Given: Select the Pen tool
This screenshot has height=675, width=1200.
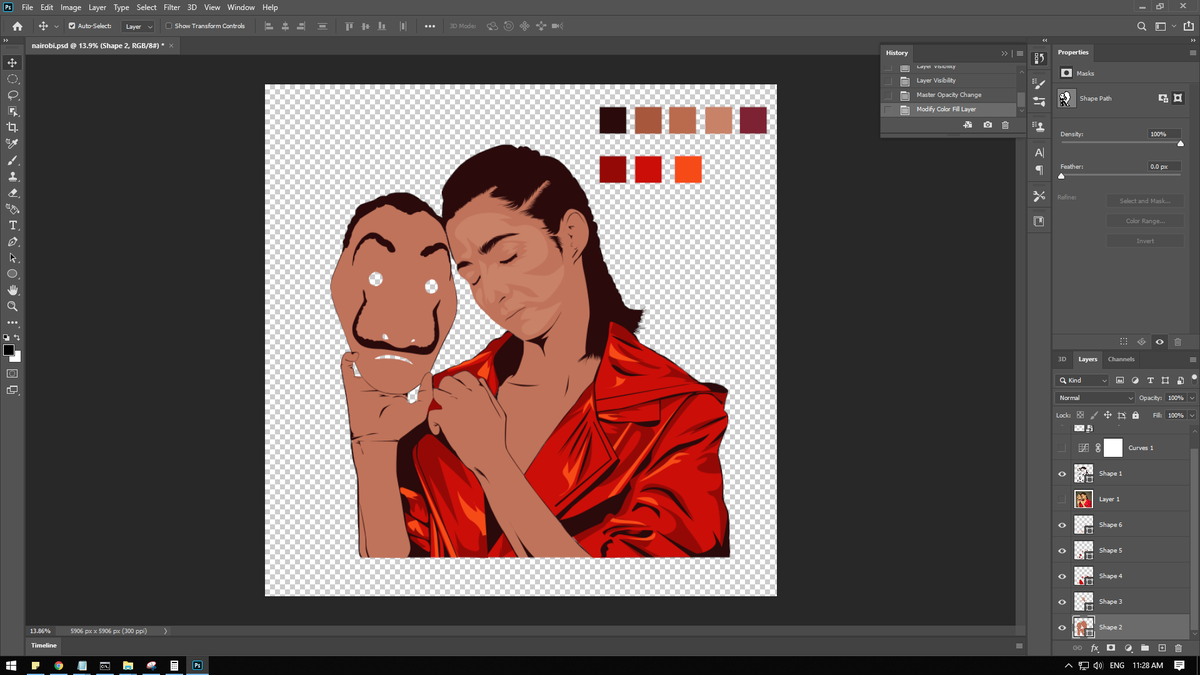Looking at the screenshot, I should [12, 242].
